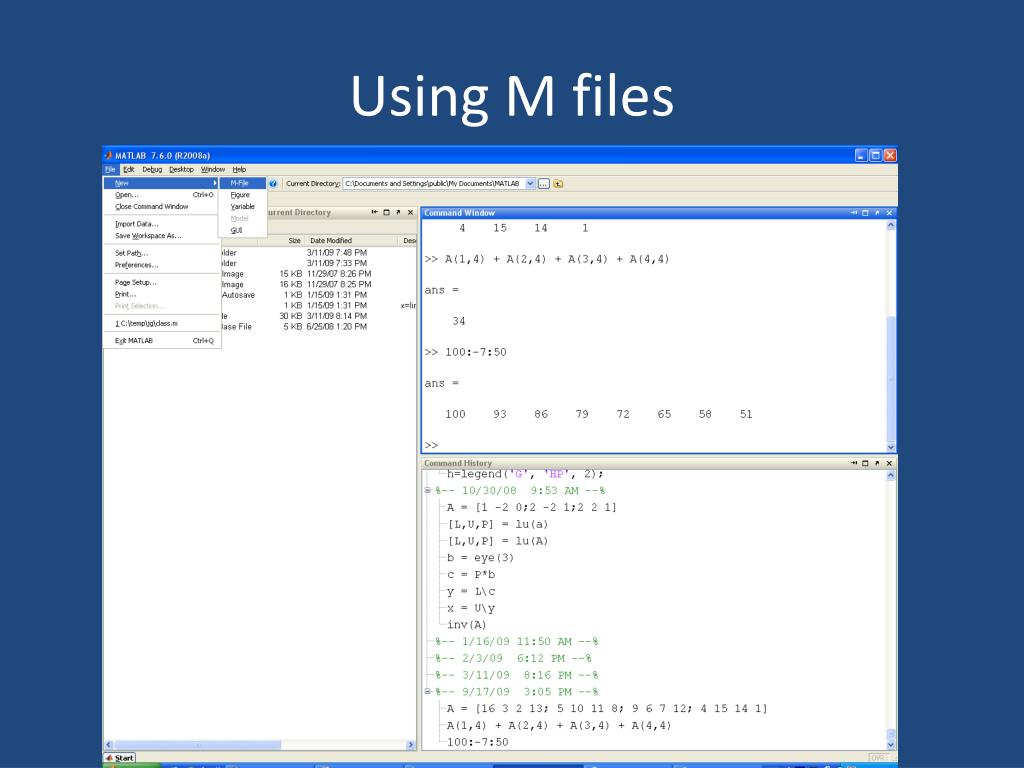This screenshot has width=1024, height=768.
Task: Open the Edit menu
Action: tap(129, 170)
